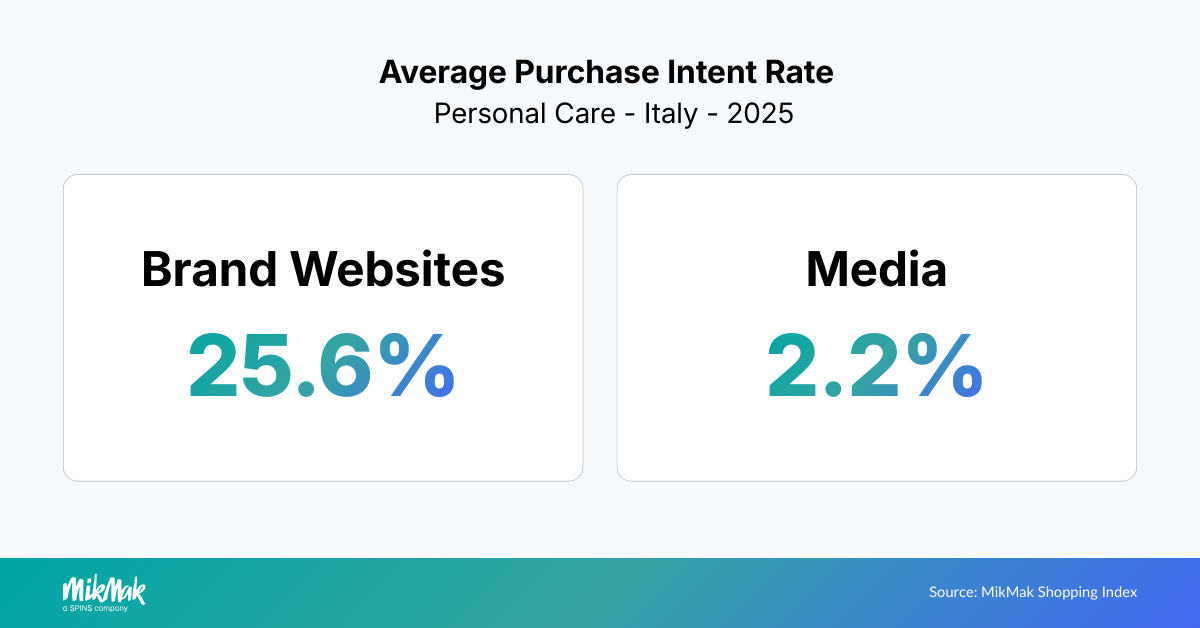Select the "Media" heading
1200x628 pixels.
pos(876,269)
